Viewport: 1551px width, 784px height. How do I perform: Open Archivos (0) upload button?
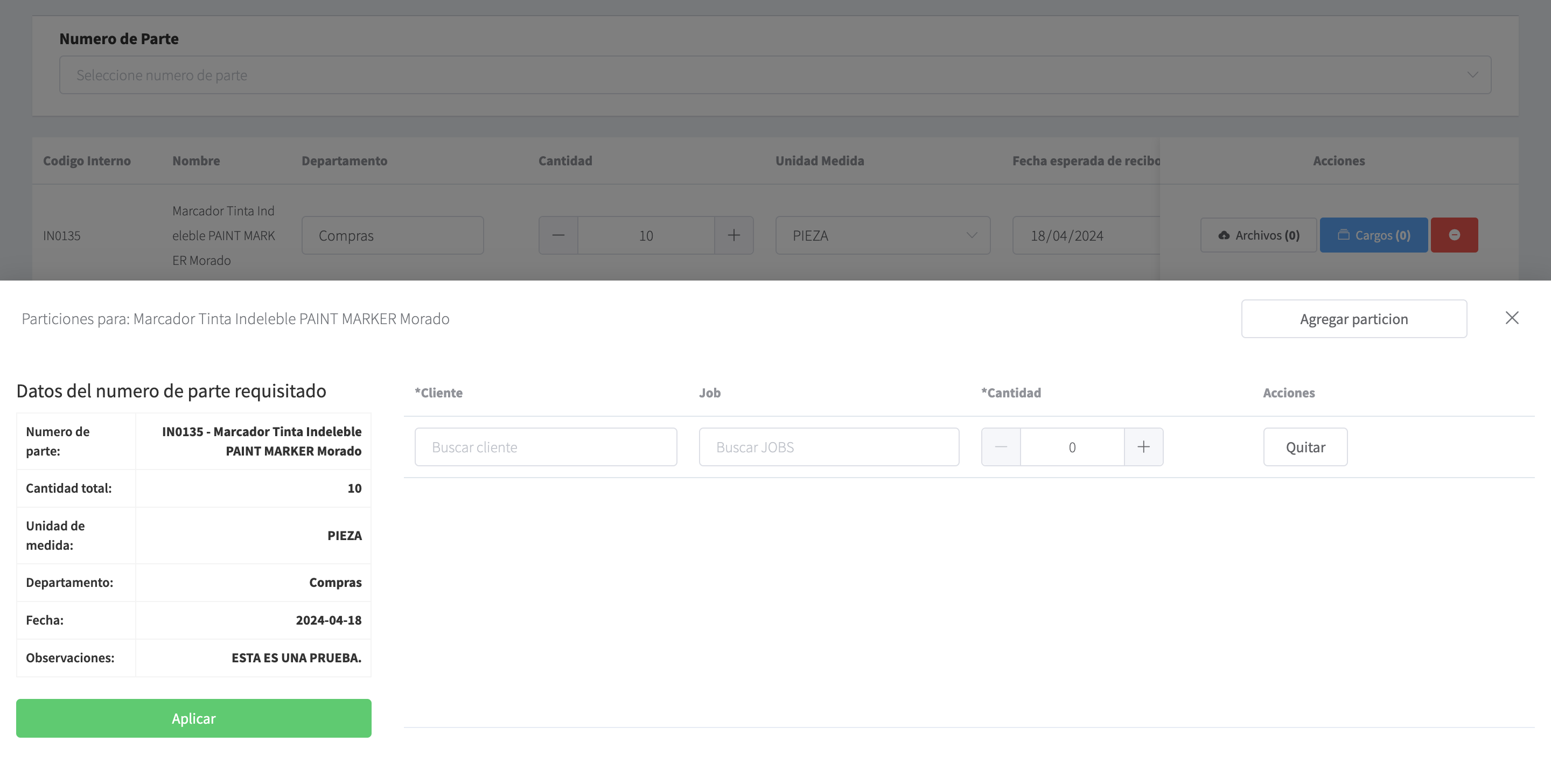point(1258,235)
